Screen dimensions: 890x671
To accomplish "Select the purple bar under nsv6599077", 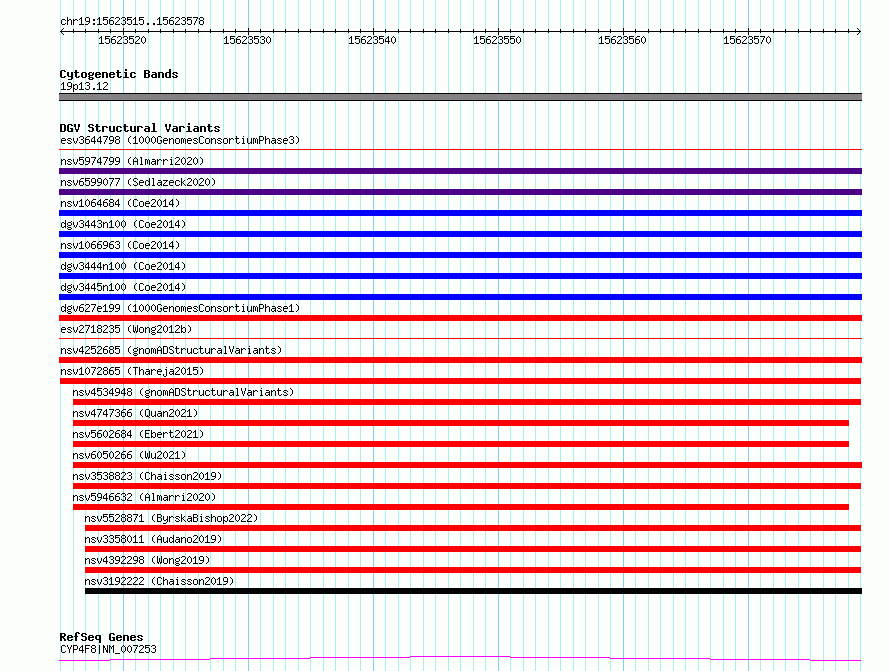I will click(x=460, y=192).
